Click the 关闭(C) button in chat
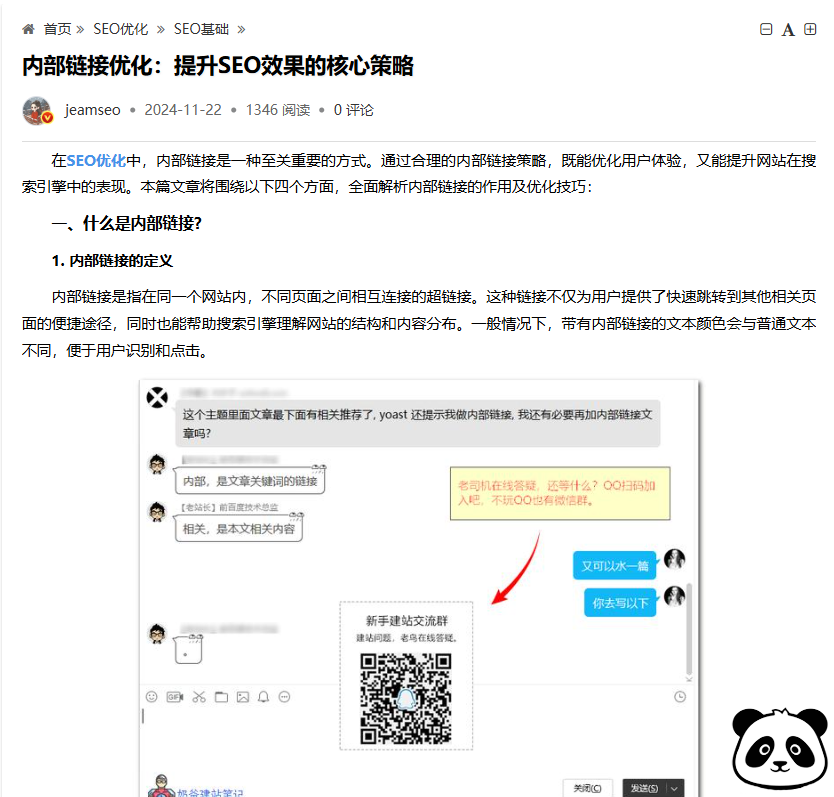Viewport: 834px width, 797px height. click(x=588, y=788)
